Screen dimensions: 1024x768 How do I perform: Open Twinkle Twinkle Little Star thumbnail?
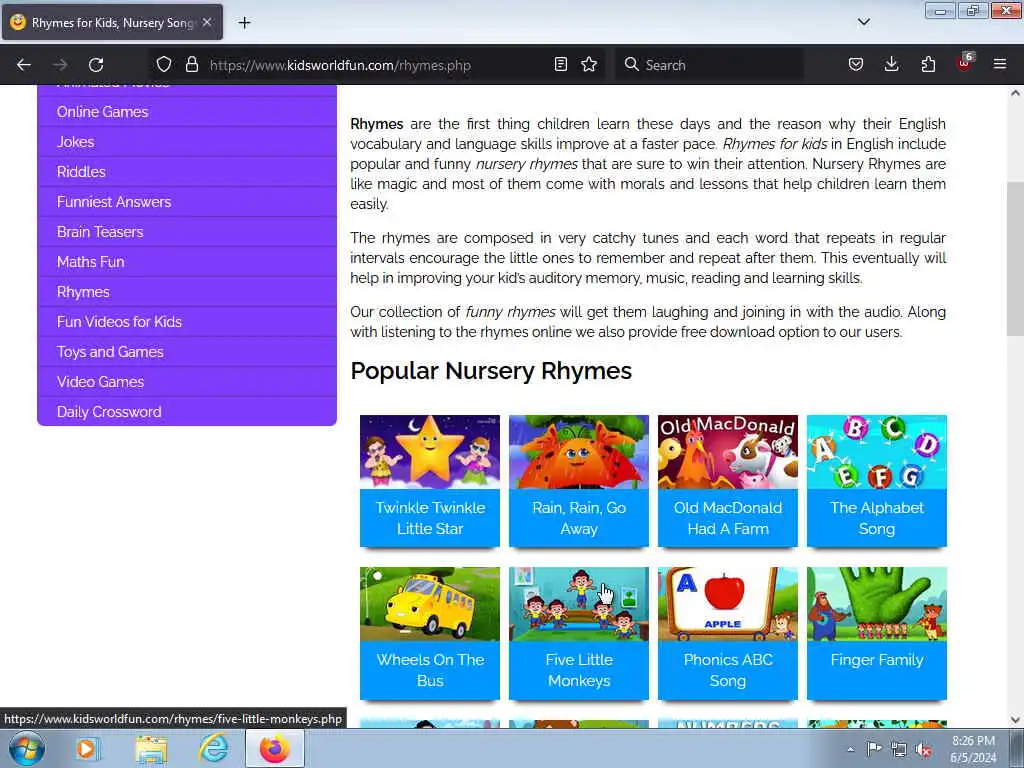pos(430,452)
